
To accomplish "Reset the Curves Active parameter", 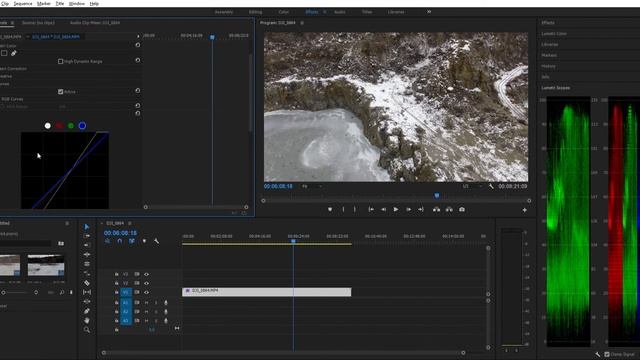I will click(138, 91).
